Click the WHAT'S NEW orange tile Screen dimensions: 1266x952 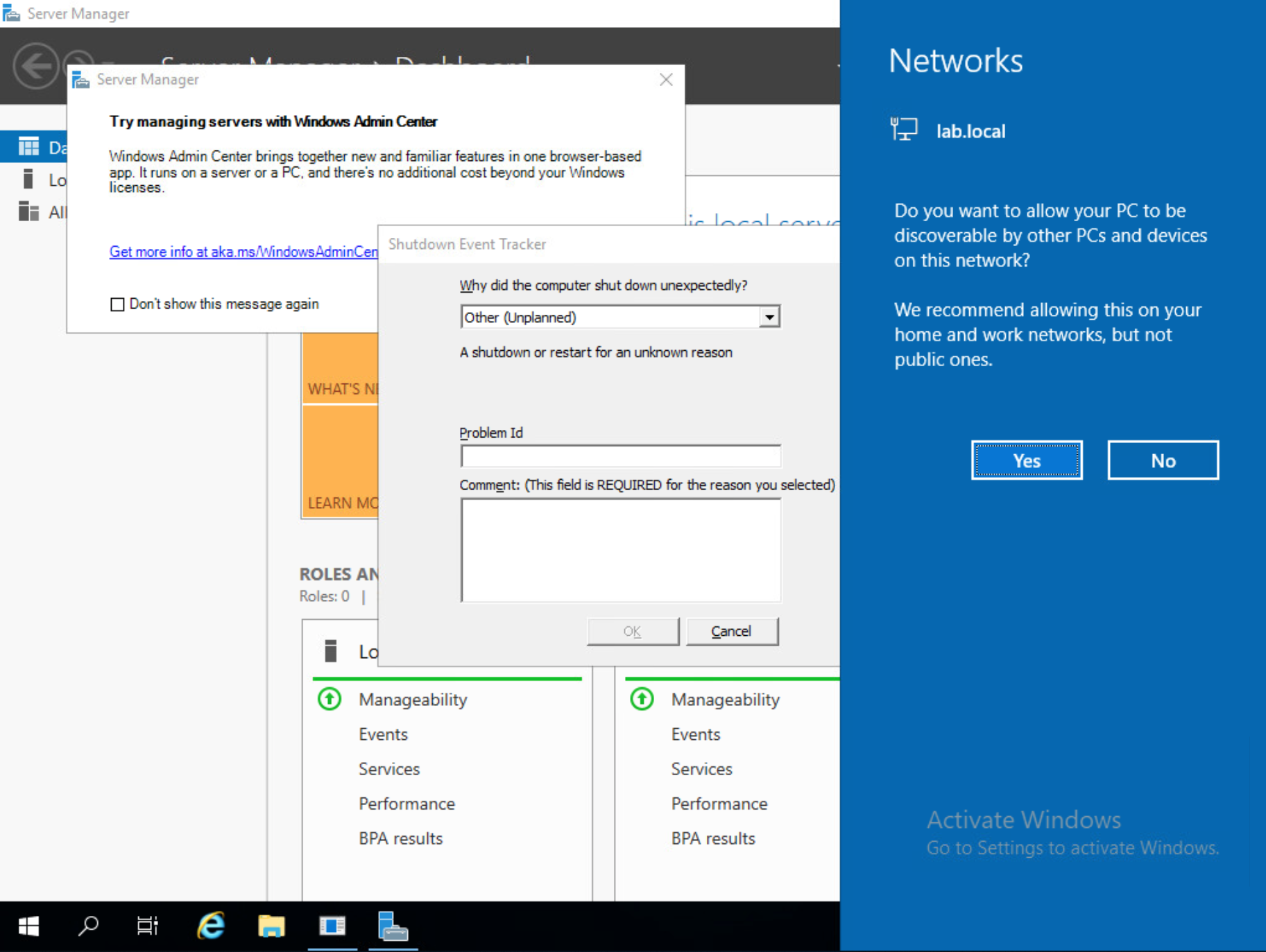pyautogui.click(x=341, y=368)
